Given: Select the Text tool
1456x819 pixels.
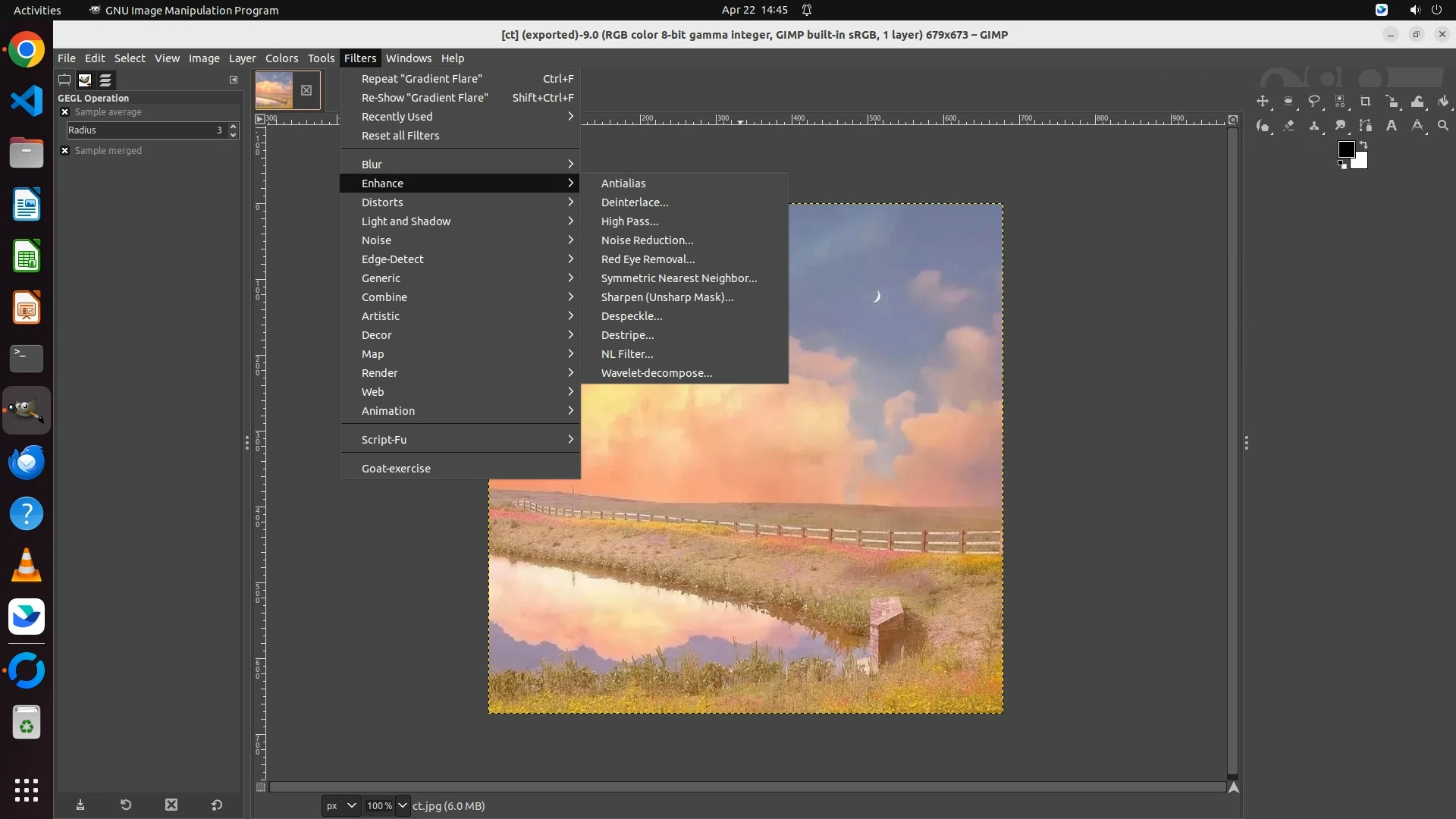Looking at the screenshot, I should [x=1392, y=126].
